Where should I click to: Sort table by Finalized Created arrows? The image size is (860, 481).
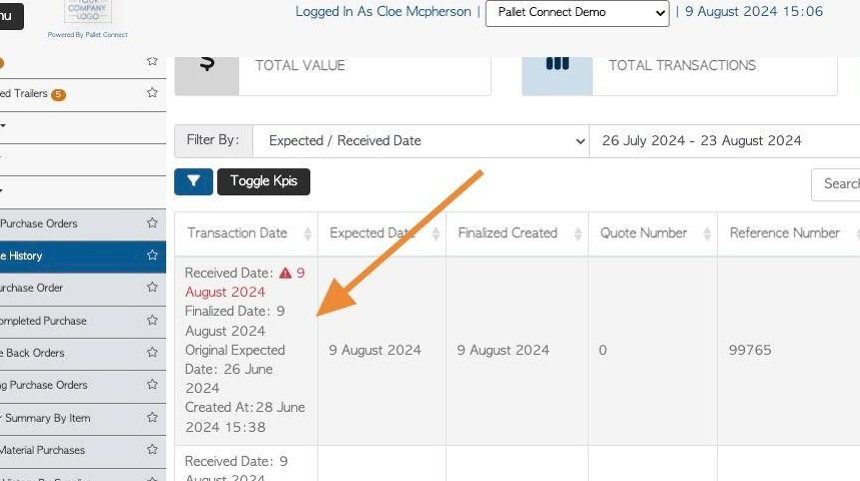[578, 234]
